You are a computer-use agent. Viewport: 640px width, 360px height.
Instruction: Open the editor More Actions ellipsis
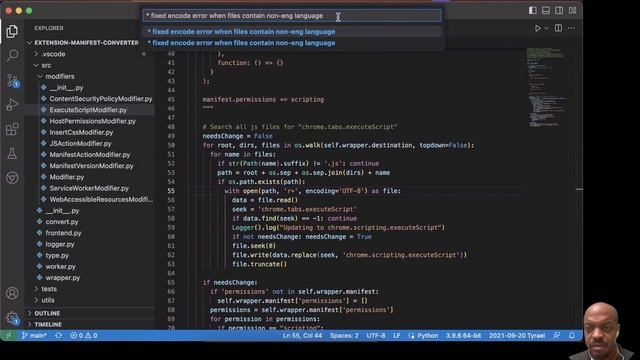571,28
